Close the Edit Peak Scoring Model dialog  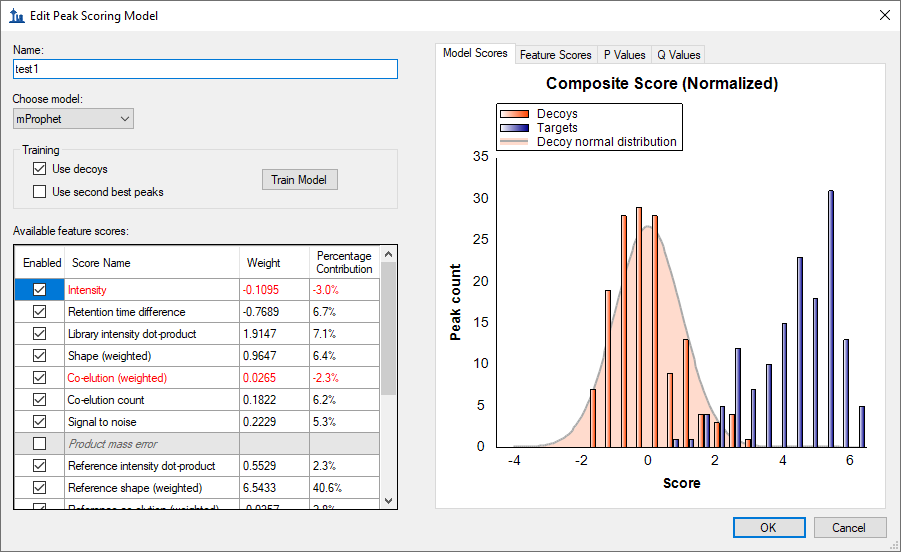tap(883, 15)
